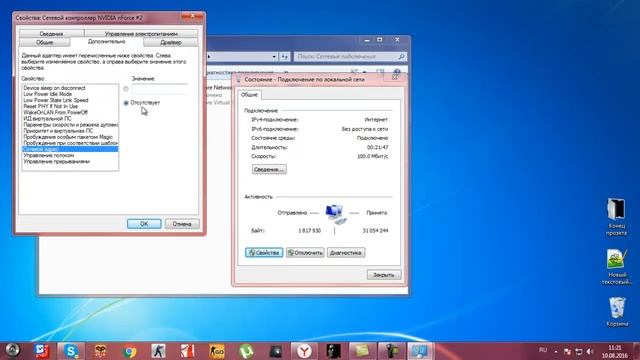Click the Отключить button
This screenshot has height=360, width=640.
305,253
